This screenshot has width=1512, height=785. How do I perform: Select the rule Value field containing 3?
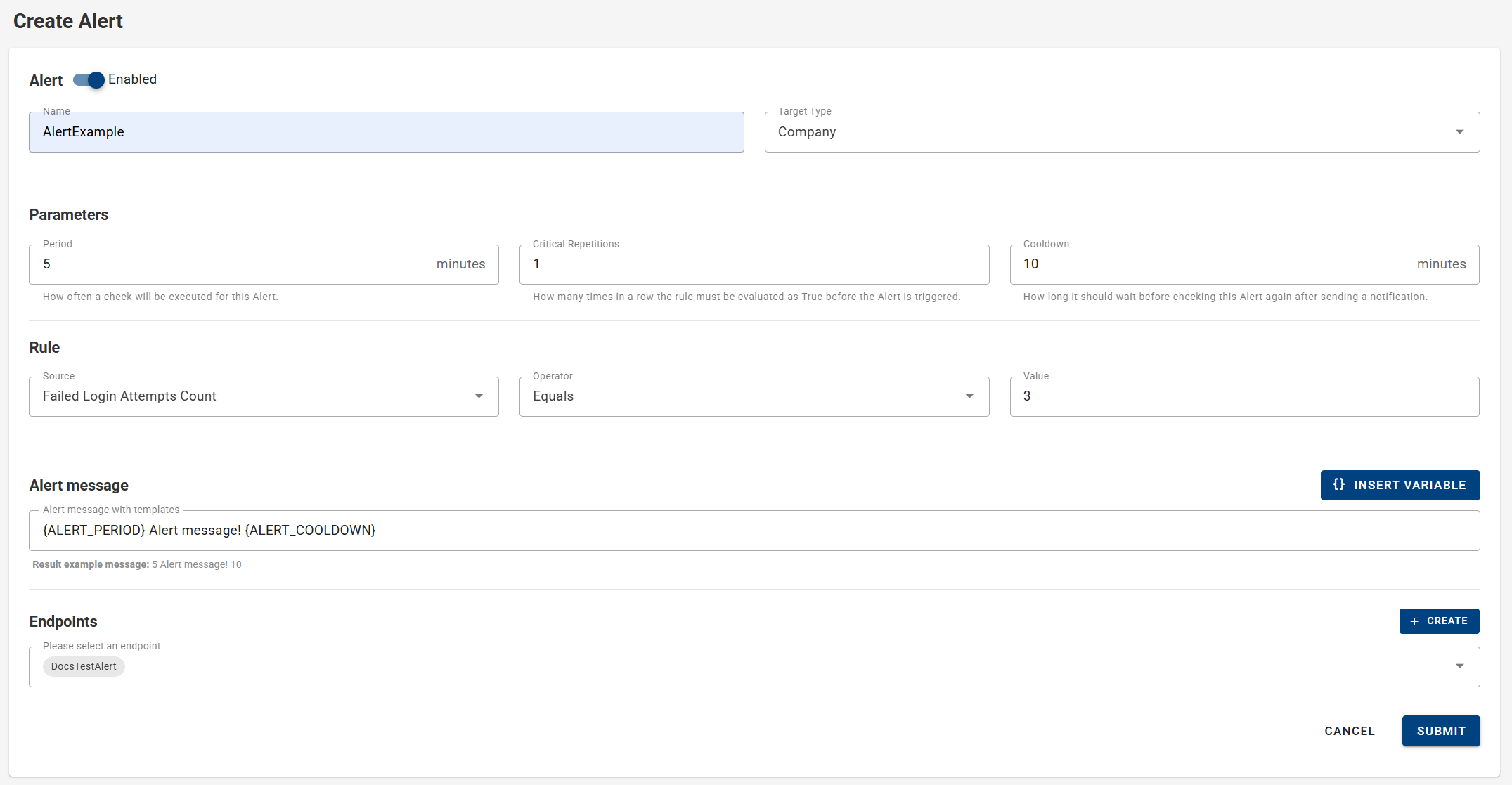[x=1244, y=396]
